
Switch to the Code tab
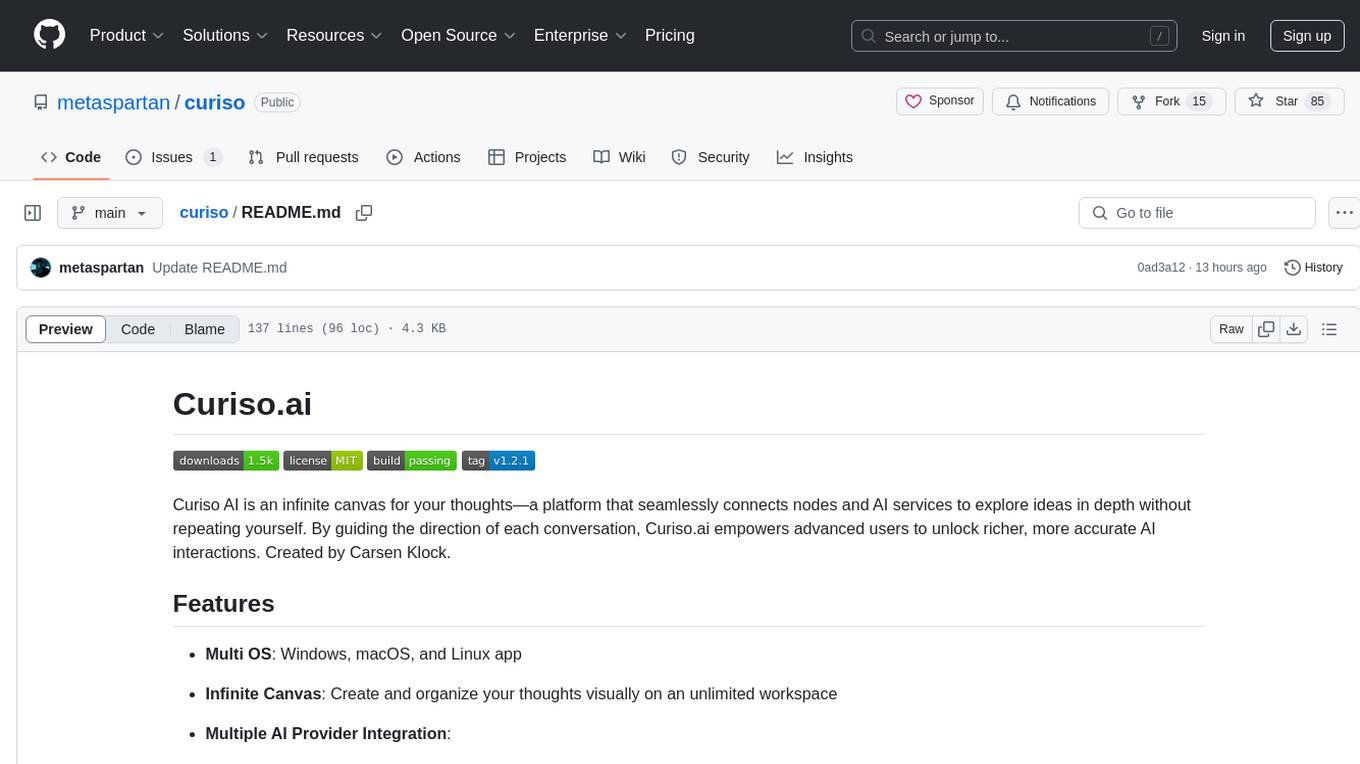pyautogui.click(x=71, y=157)
